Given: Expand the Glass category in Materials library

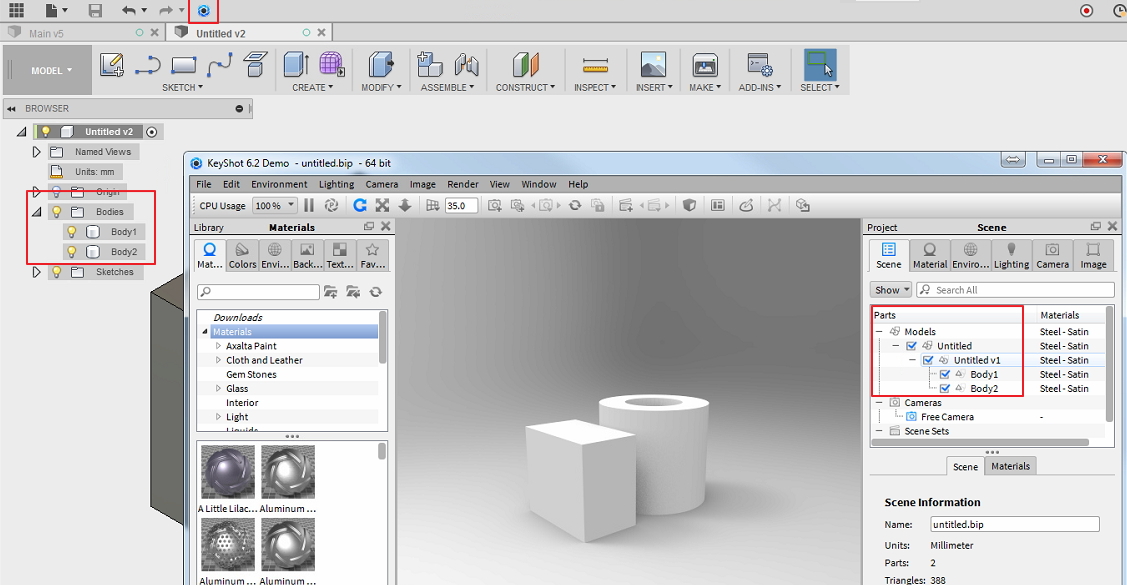Looking at the screenshot, I should click(x=218, y=388).
